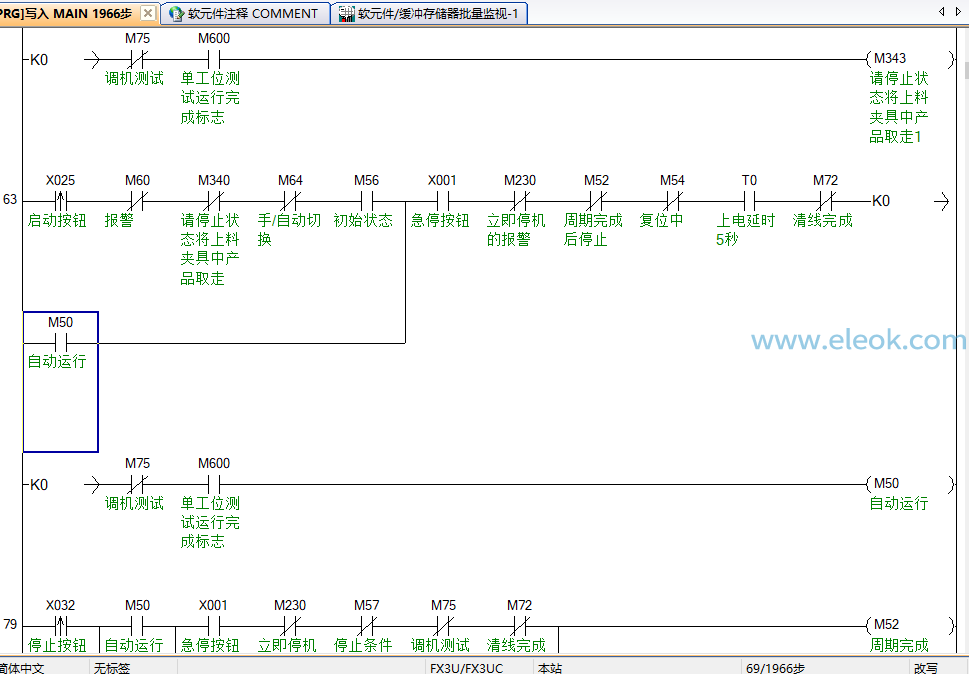Select the M64 手/自动切换 contact

pos(290,201)
